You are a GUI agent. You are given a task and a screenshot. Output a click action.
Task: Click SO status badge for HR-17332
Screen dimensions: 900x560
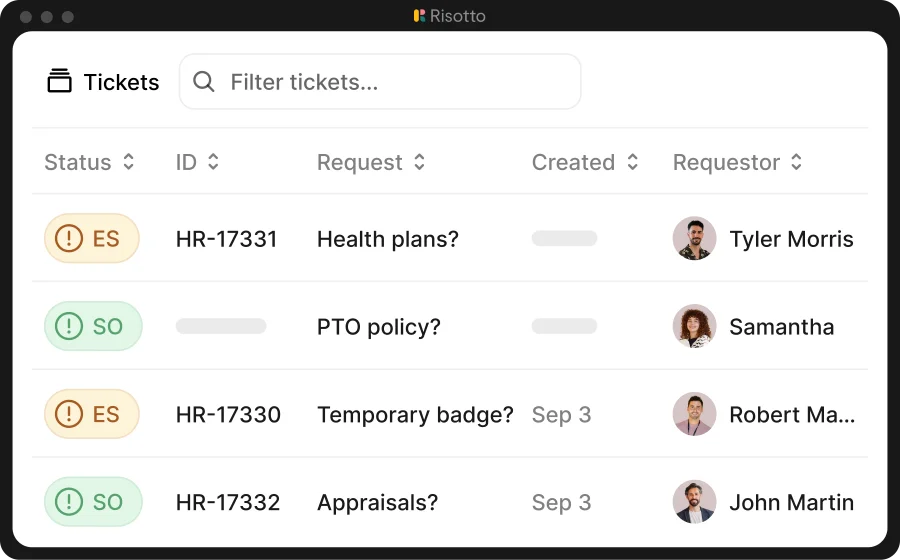pyautogui.click(x=93, y=501)
